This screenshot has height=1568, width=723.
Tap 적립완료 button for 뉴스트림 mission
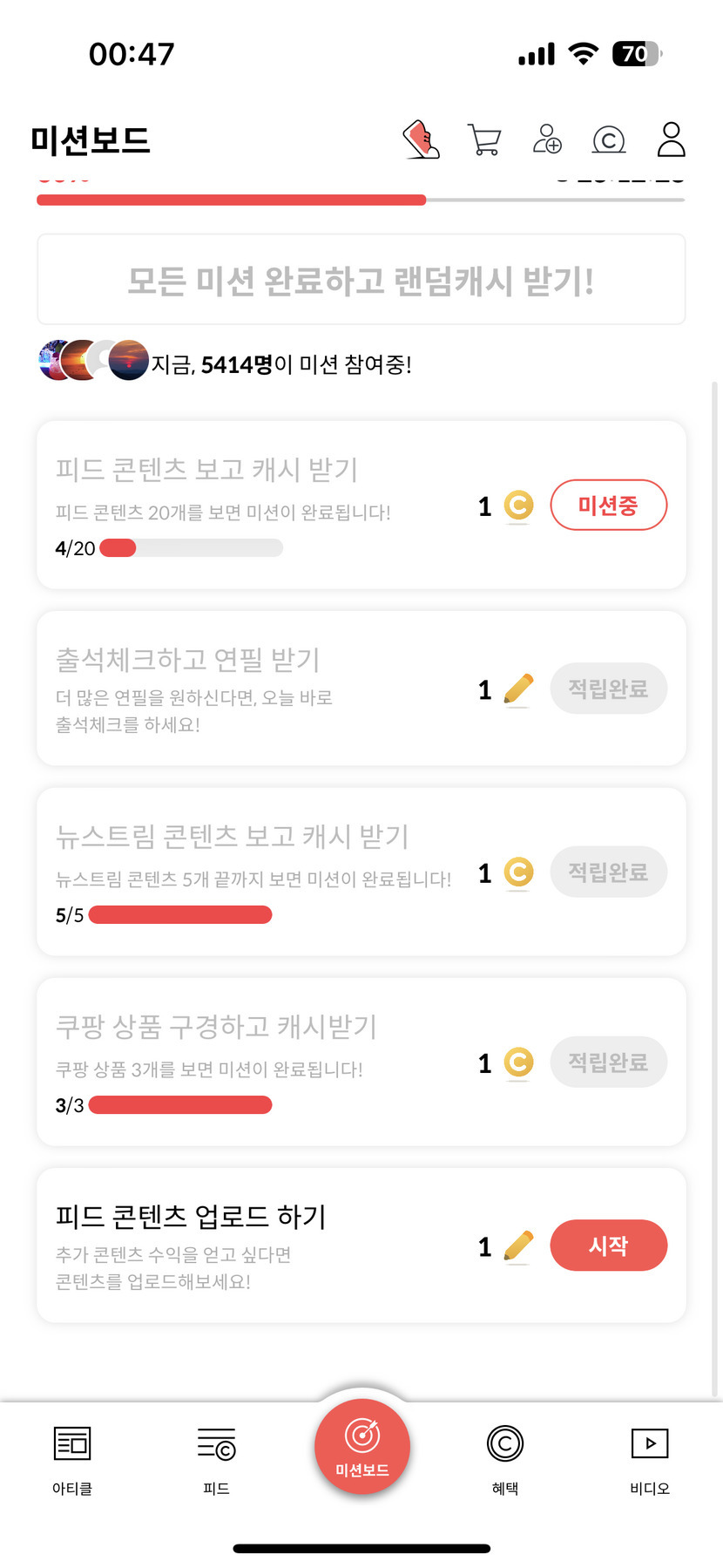point(608,872)
